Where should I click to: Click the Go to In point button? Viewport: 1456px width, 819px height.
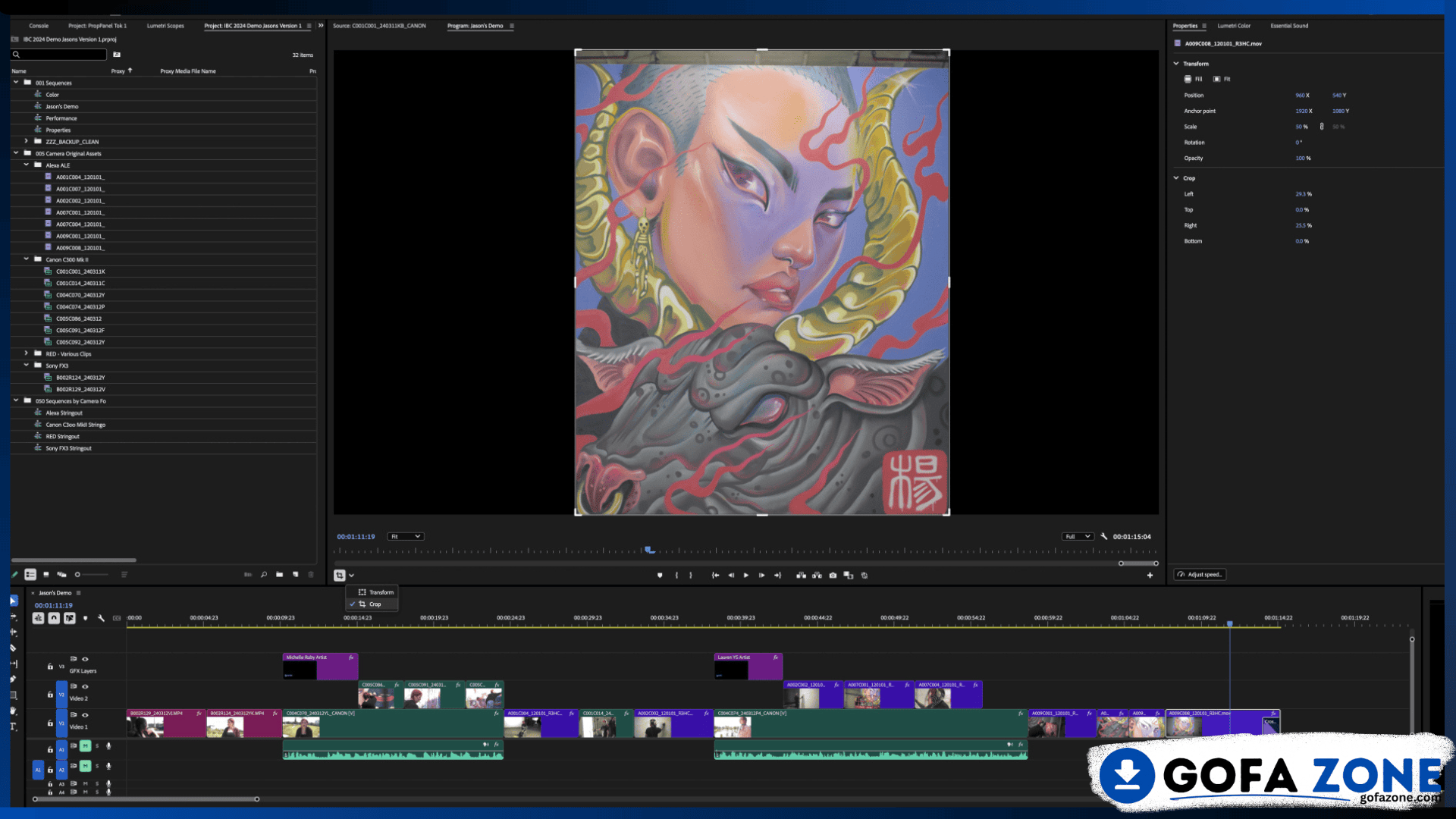(715, 576)
